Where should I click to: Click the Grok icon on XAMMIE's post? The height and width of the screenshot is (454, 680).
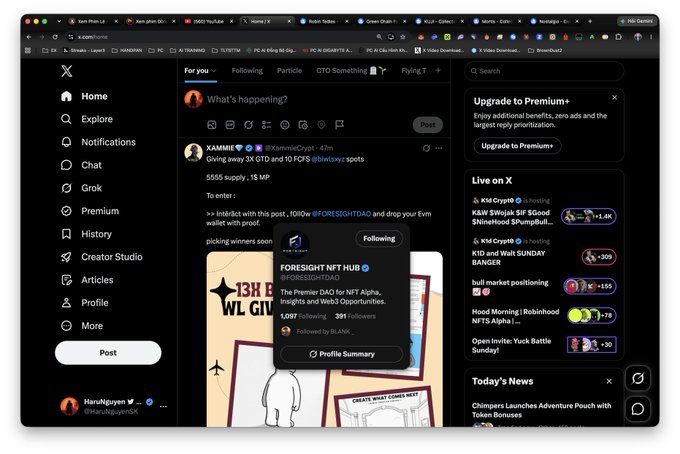click(426, 148)
